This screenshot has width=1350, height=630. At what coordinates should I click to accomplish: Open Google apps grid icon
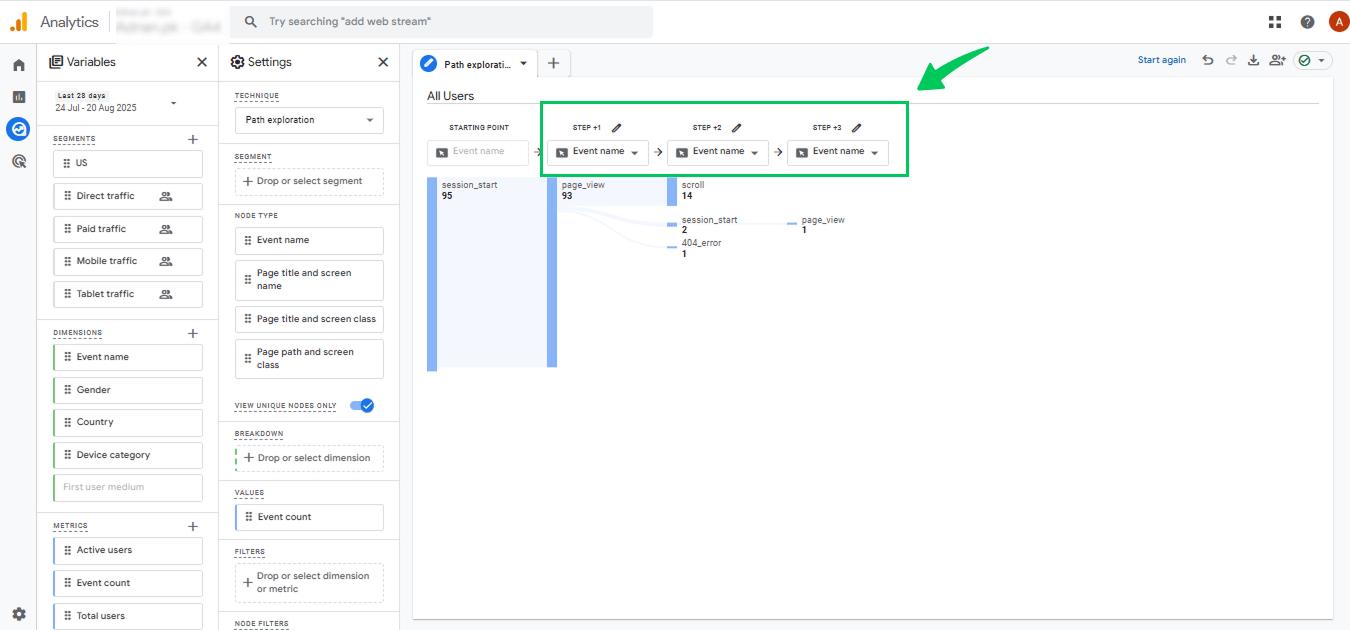[1275, 22]
